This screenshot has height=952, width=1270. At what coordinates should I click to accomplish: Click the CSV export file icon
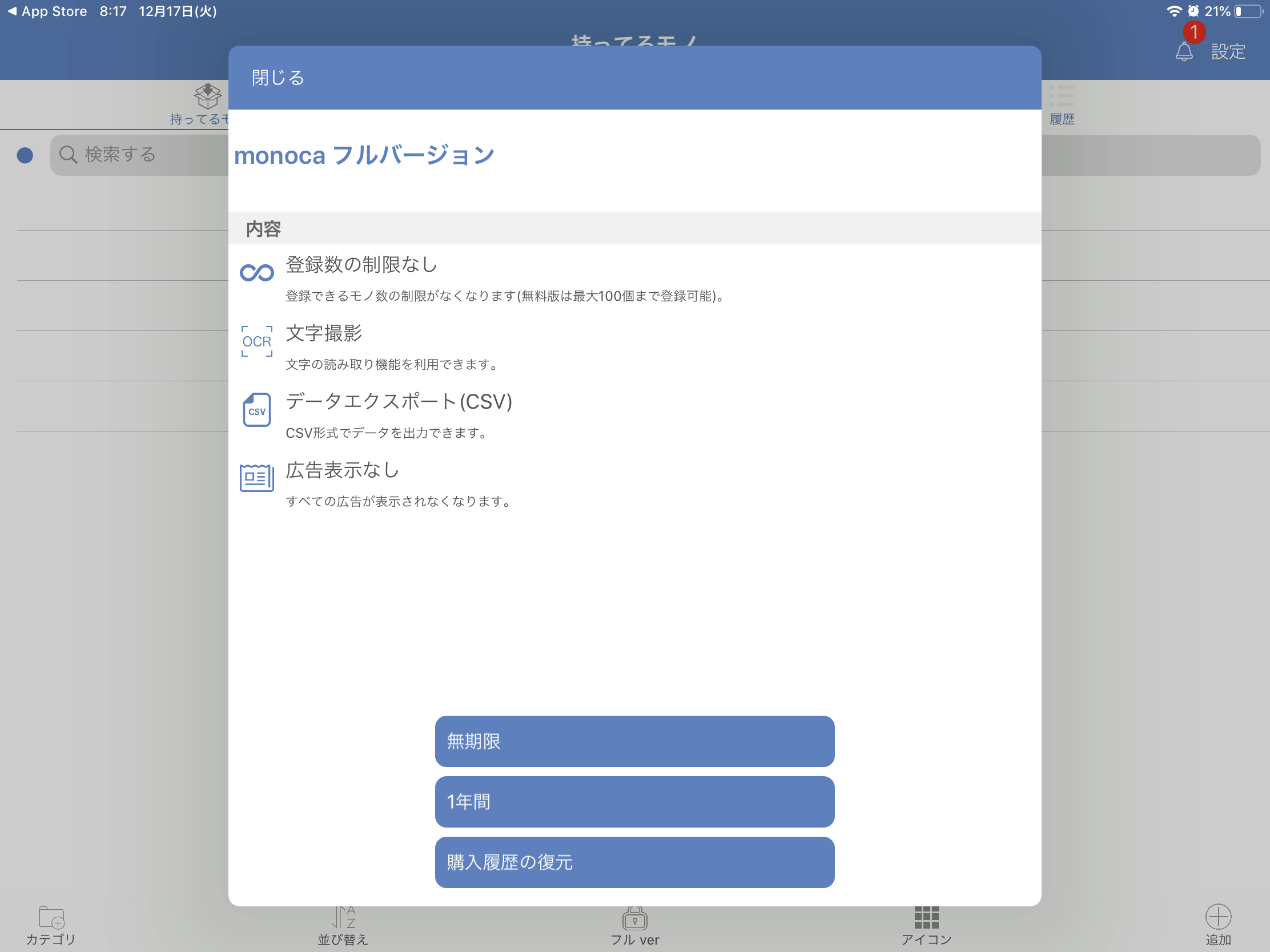point(256,409)
